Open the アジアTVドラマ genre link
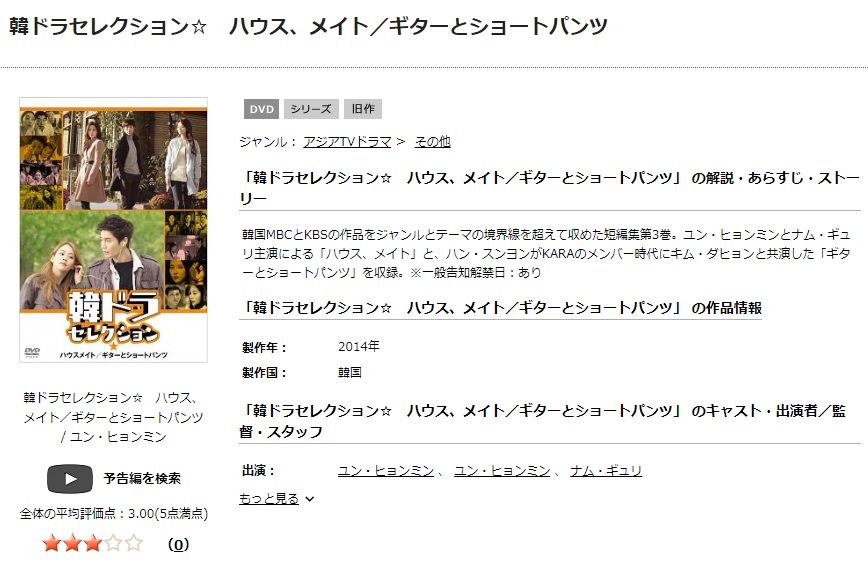The image size is (868, 563). (347, 142)
